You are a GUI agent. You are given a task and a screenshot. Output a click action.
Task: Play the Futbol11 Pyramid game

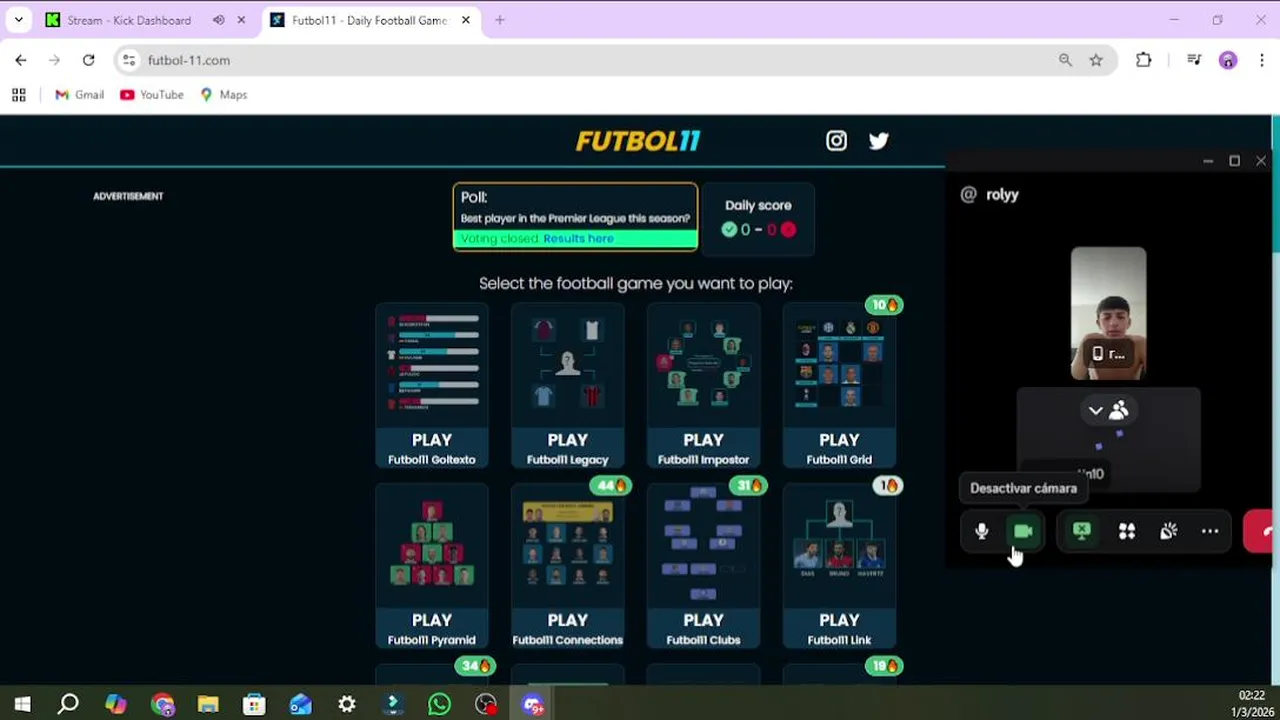coord(432,566)
